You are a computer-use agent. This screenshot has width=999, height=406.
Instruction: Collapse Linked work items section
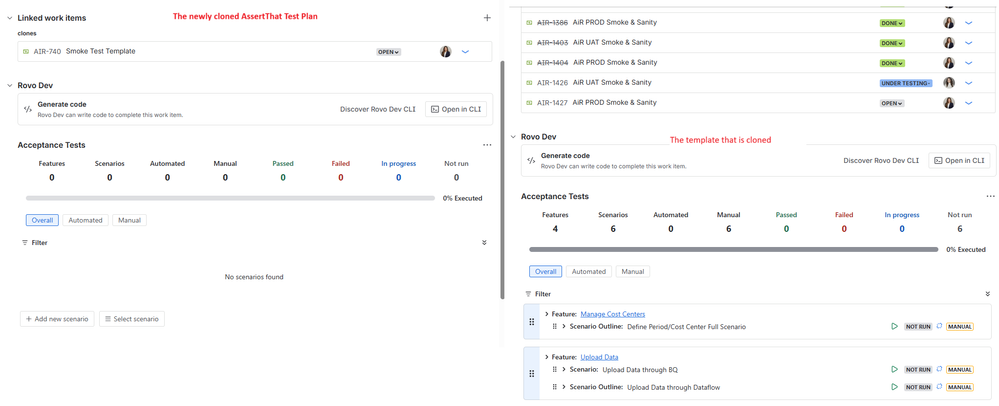9,18
